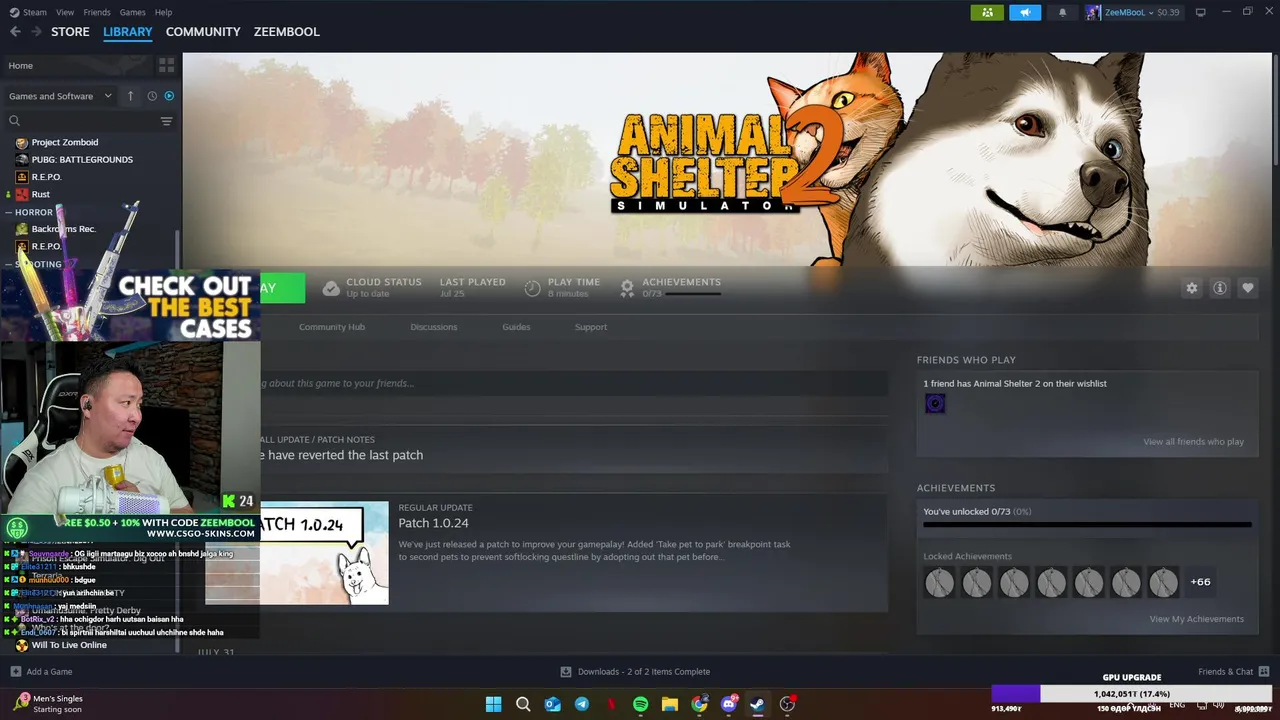The image size is (1280, 720).
Task: Toggle the recent activity clock filter
Action: tap(152, 96)
